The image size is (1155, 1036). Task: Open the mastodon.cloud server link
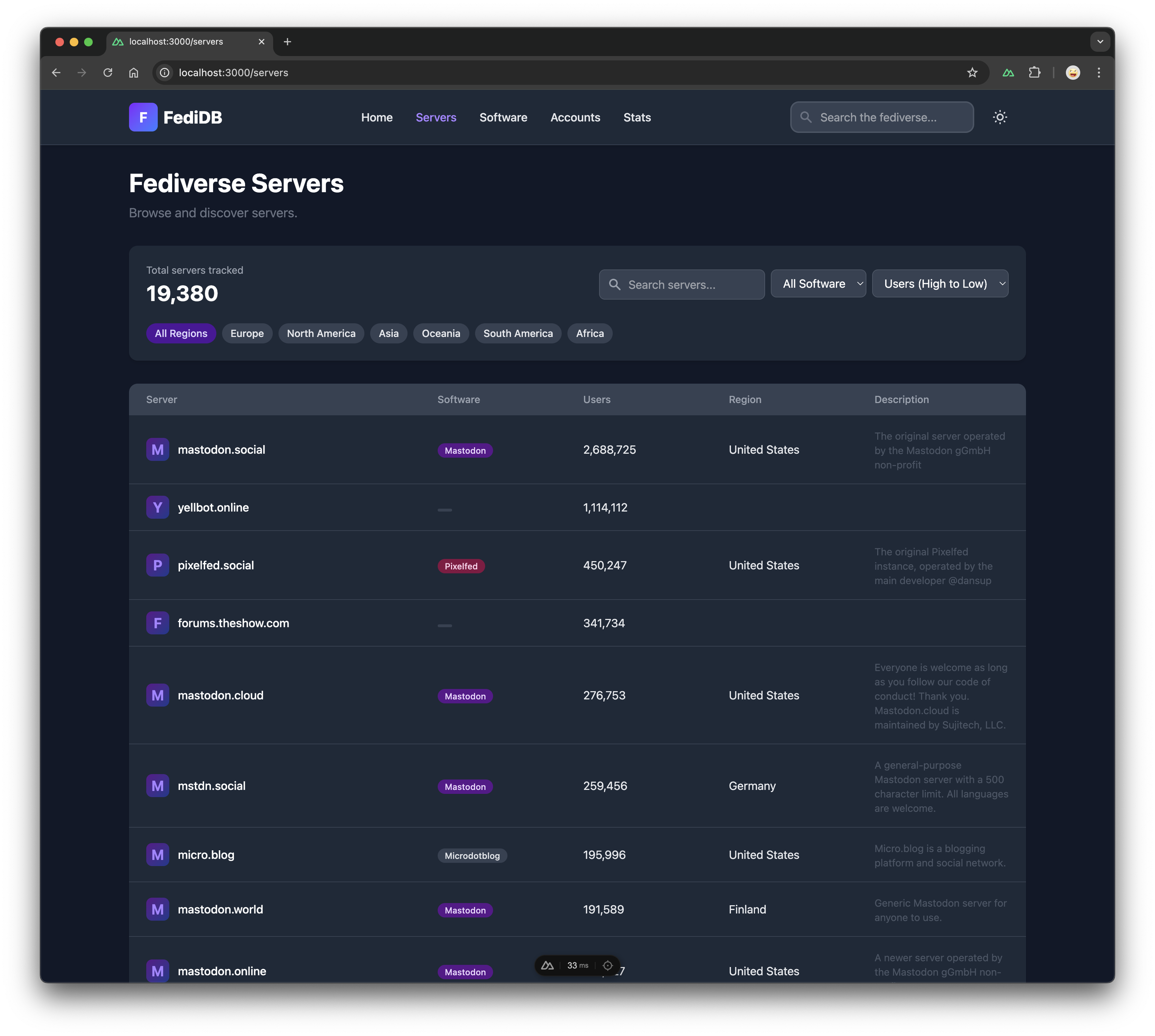(220, 695)
